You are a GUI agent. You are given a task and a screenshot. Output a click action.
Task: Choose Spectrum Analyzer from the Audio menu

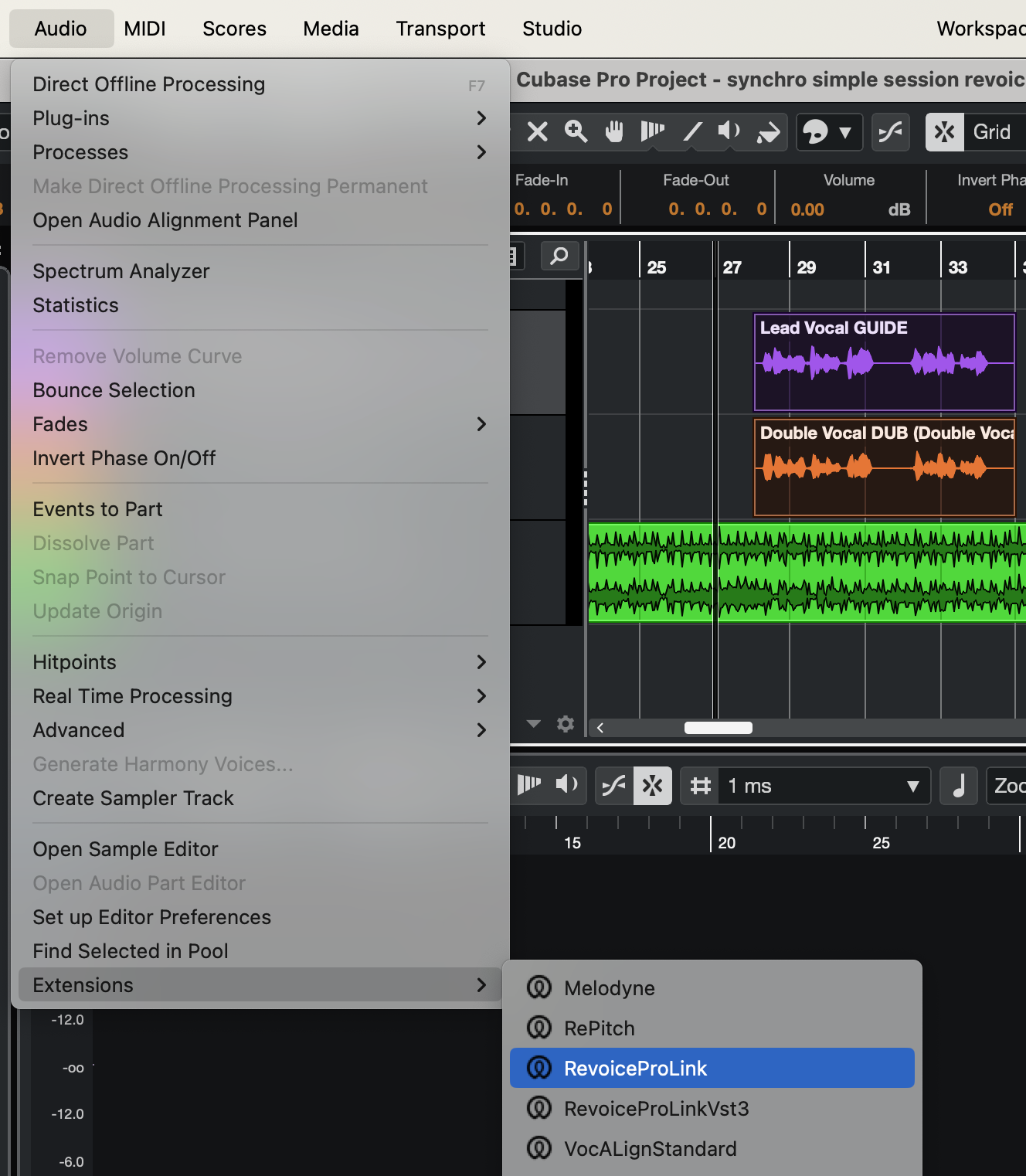[121, 271]
